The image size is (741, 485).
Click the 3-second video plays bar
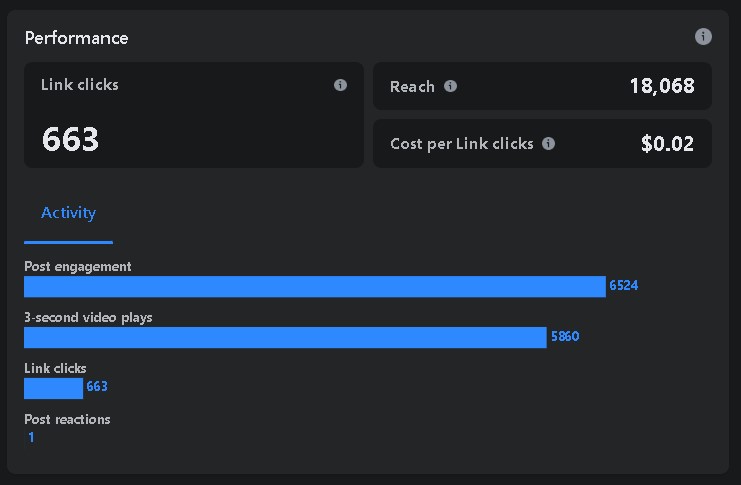pyautogui.click(x=285, y=337)
